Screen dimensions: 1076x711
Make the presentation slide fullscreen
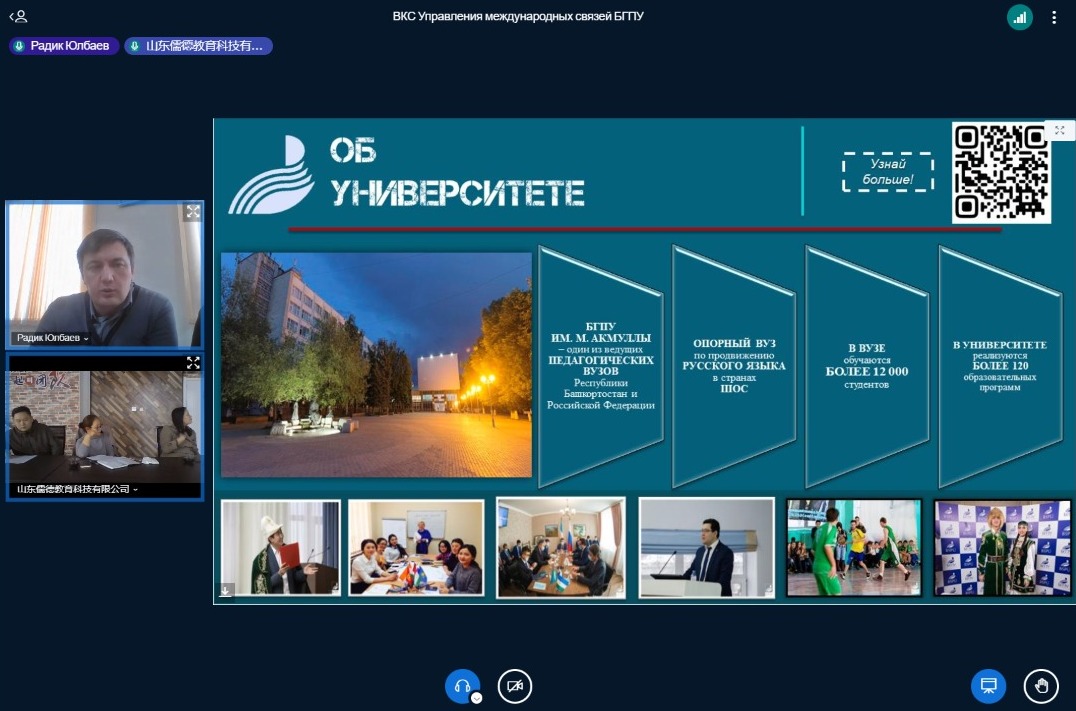point(1059,131)
